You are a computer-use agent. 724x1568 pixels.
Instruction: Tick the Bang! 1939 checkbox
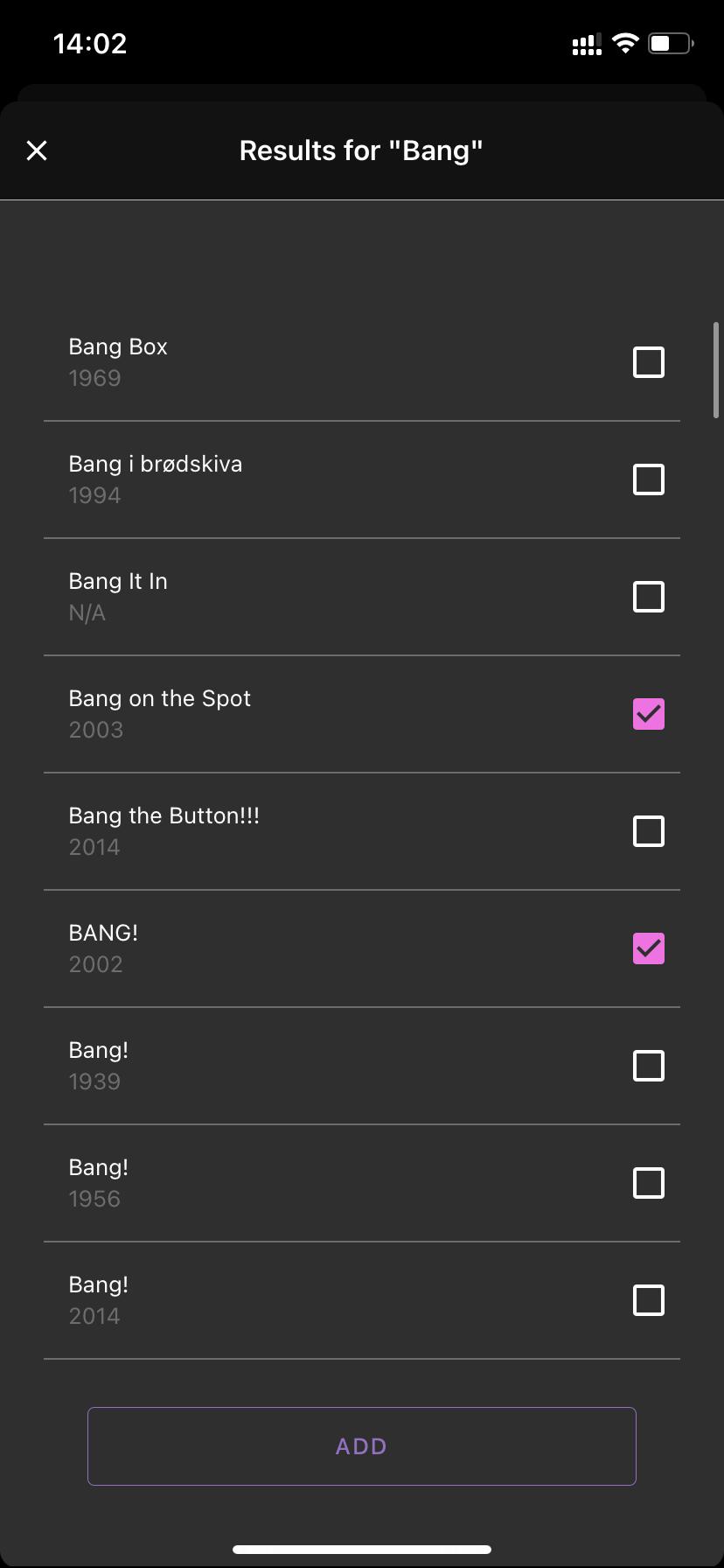648,1066
